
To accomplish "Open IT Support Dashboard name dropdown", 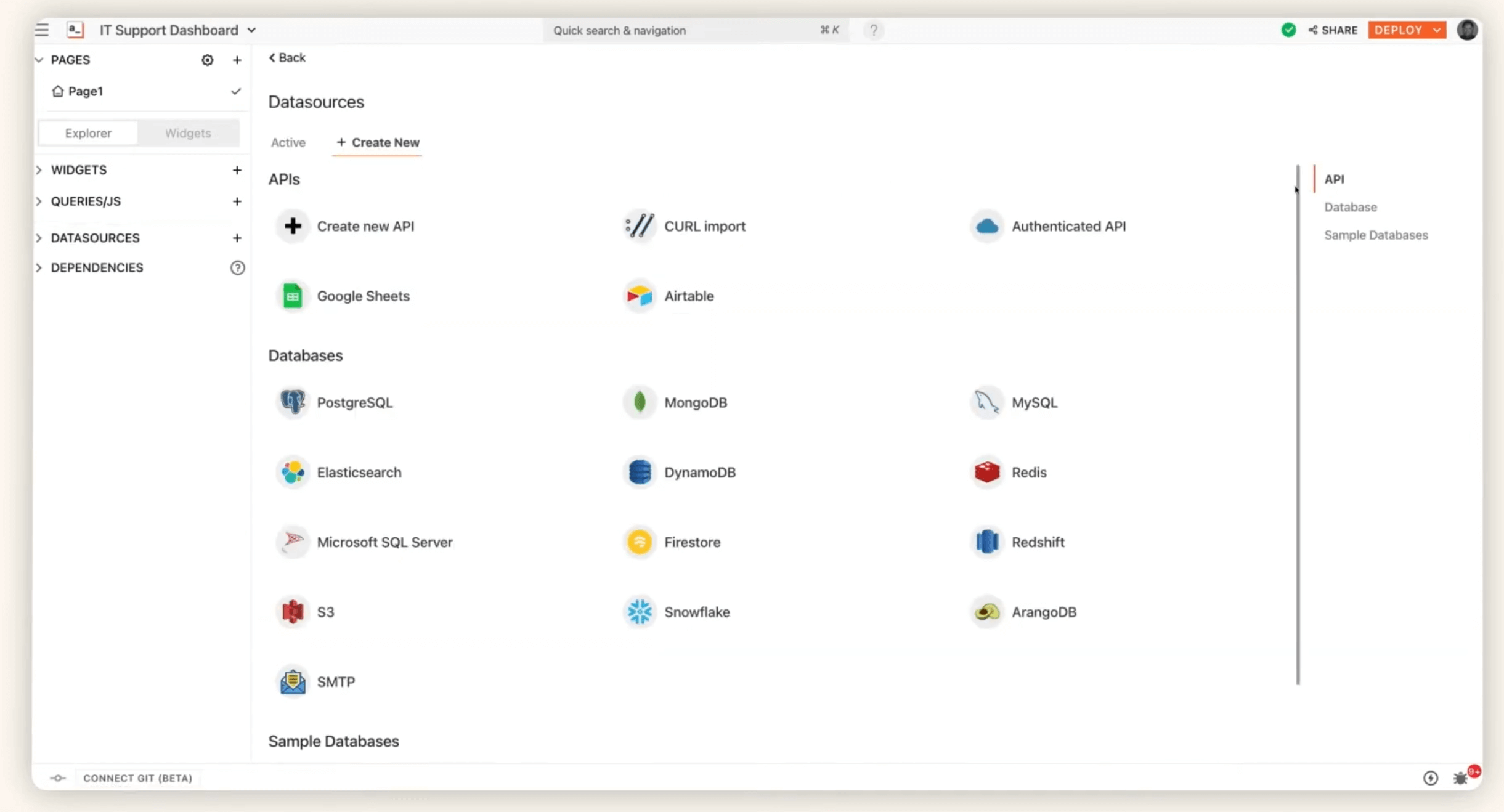I will [x=251, y=30].
